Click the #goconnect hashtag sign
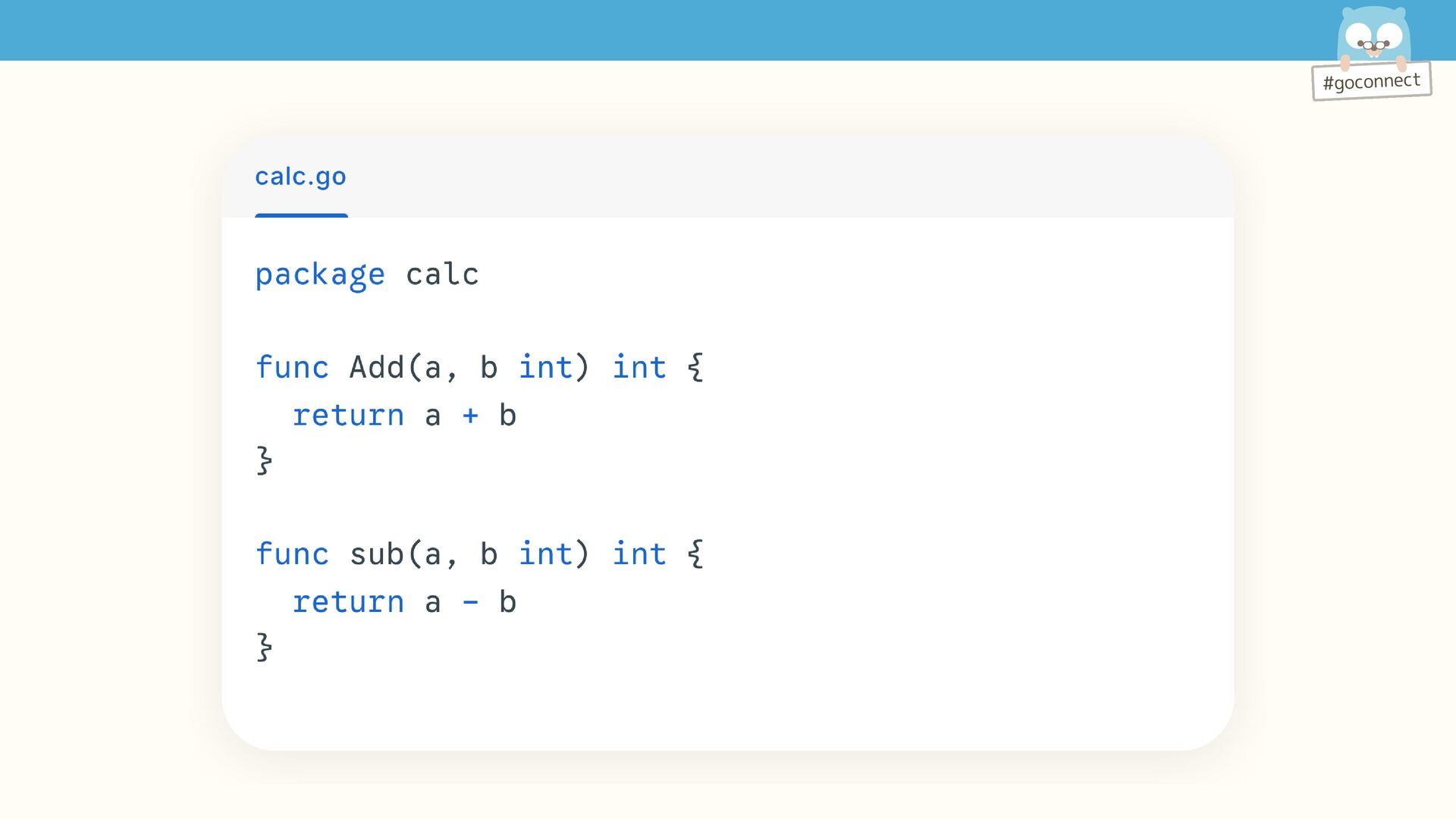The image size is (1456, 819). pyautogui.click(x=1371, y=81)
